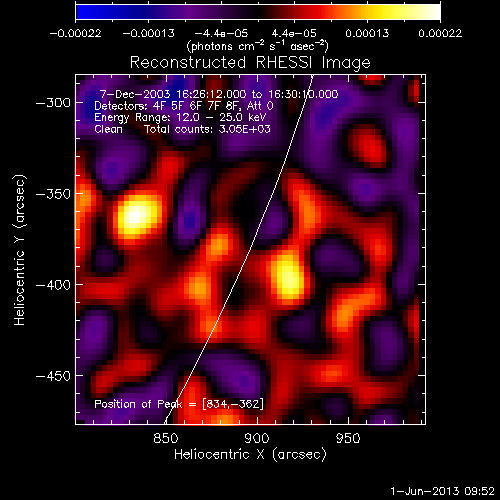The width and height of the screenshot is (500, 500).
Task: Click the 0.00022 colorbar maximum label
Action: click(x=440, y=33)
